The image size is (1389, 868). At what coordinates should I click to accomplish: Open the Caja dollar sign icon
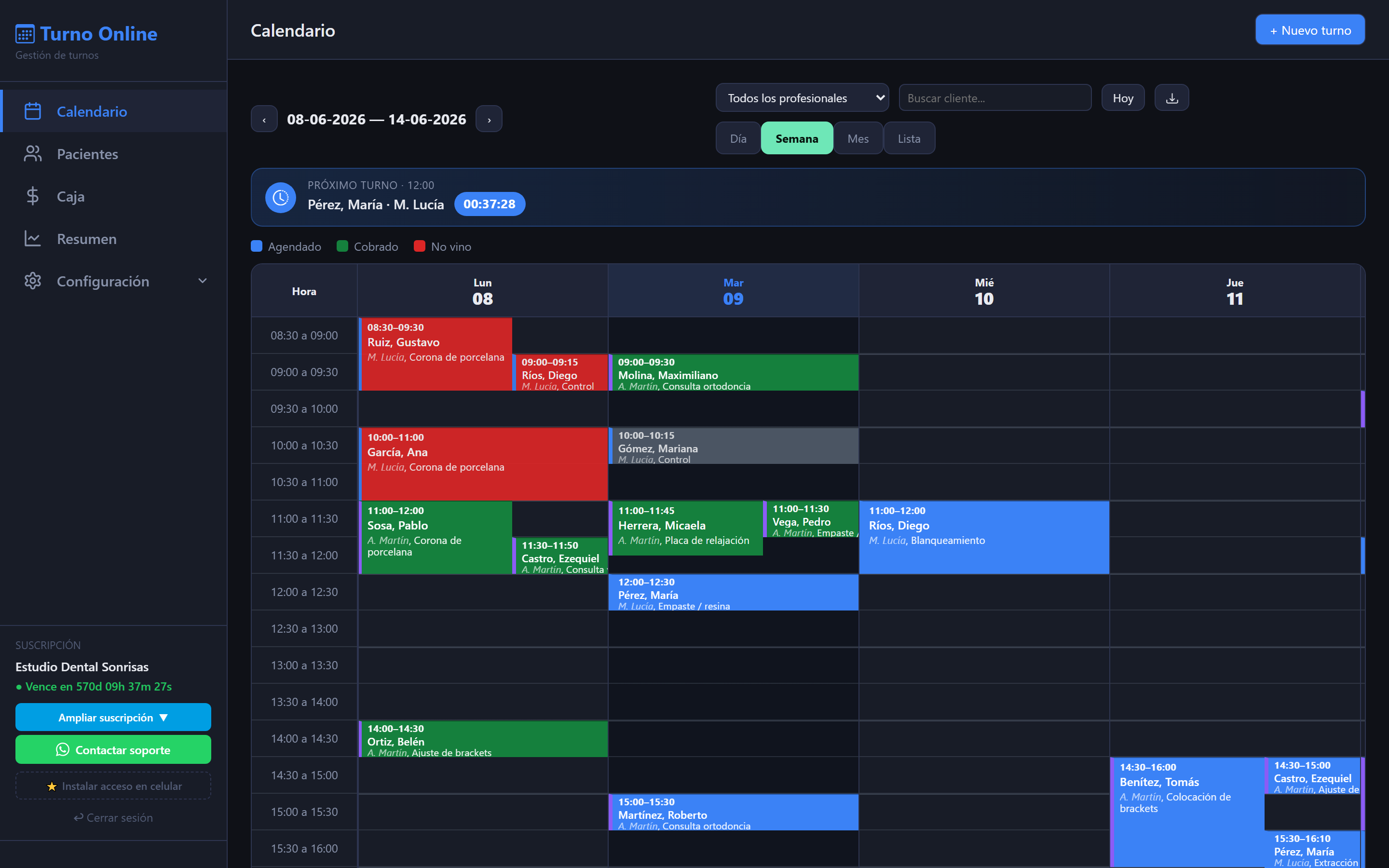click(x=33, y=196)
